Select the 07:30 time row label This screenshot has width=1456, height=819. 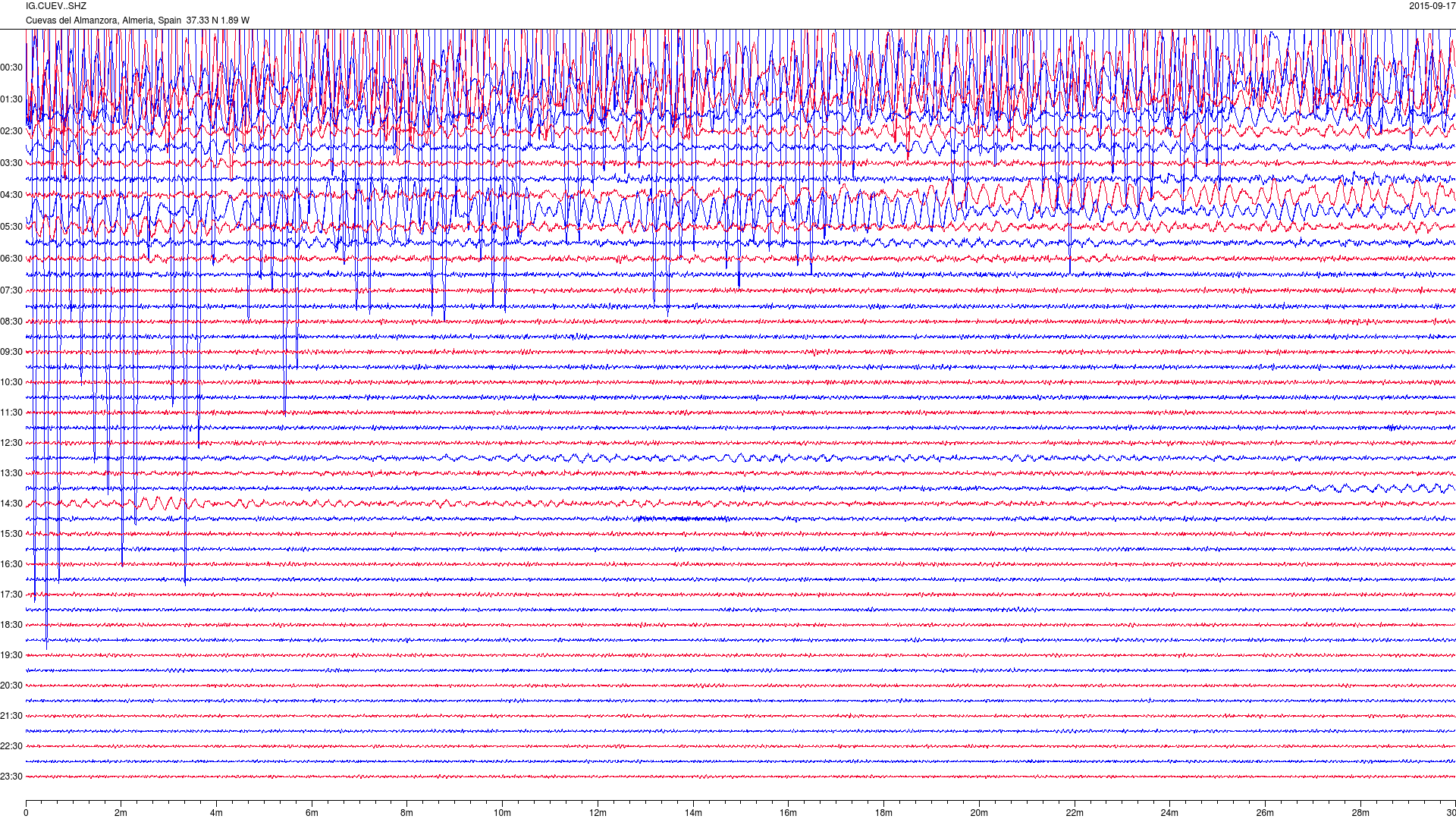pyautogui.click(x=11, y=290)
